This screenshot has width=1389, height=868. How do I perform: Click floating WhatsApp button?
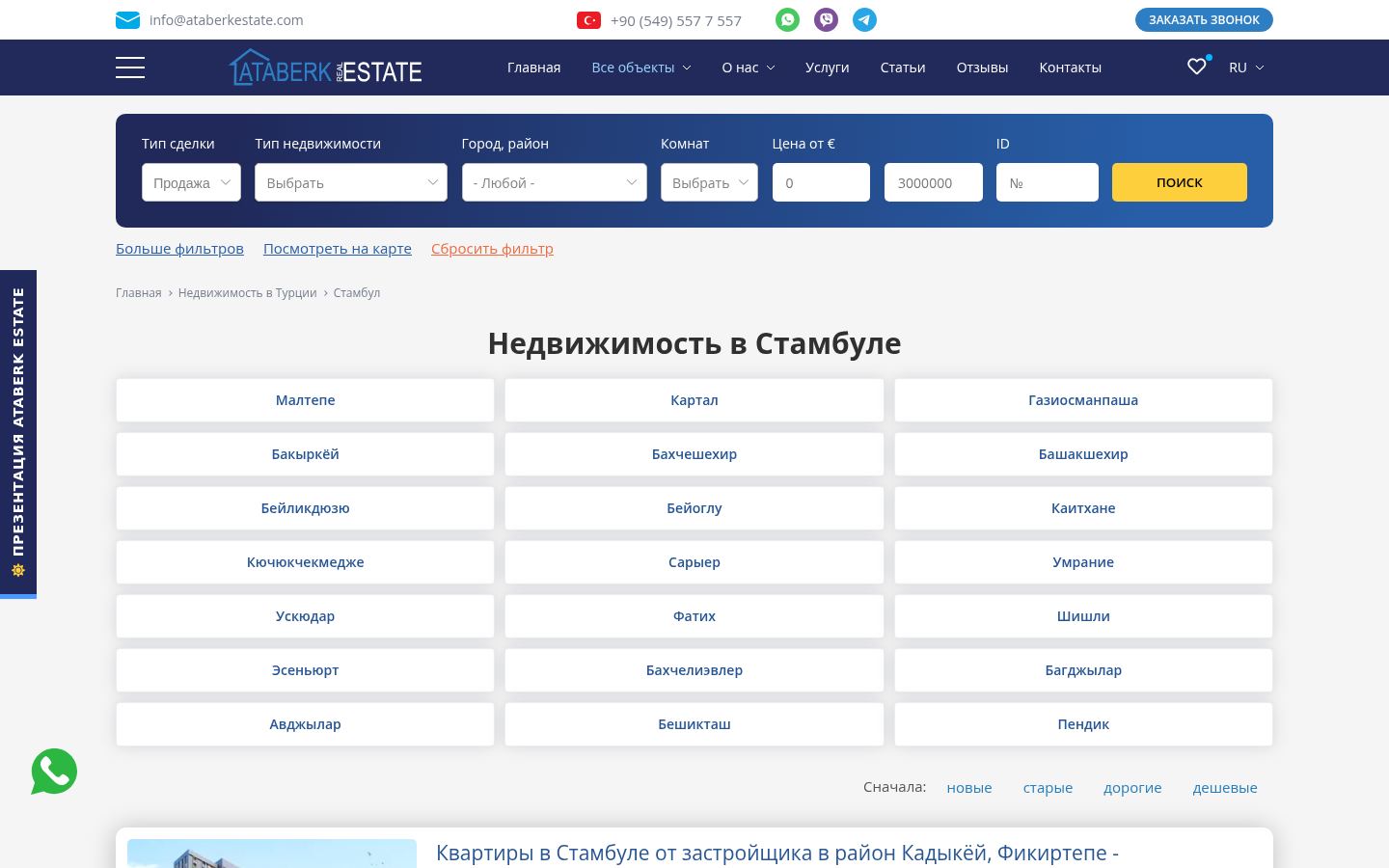(54, 772)
